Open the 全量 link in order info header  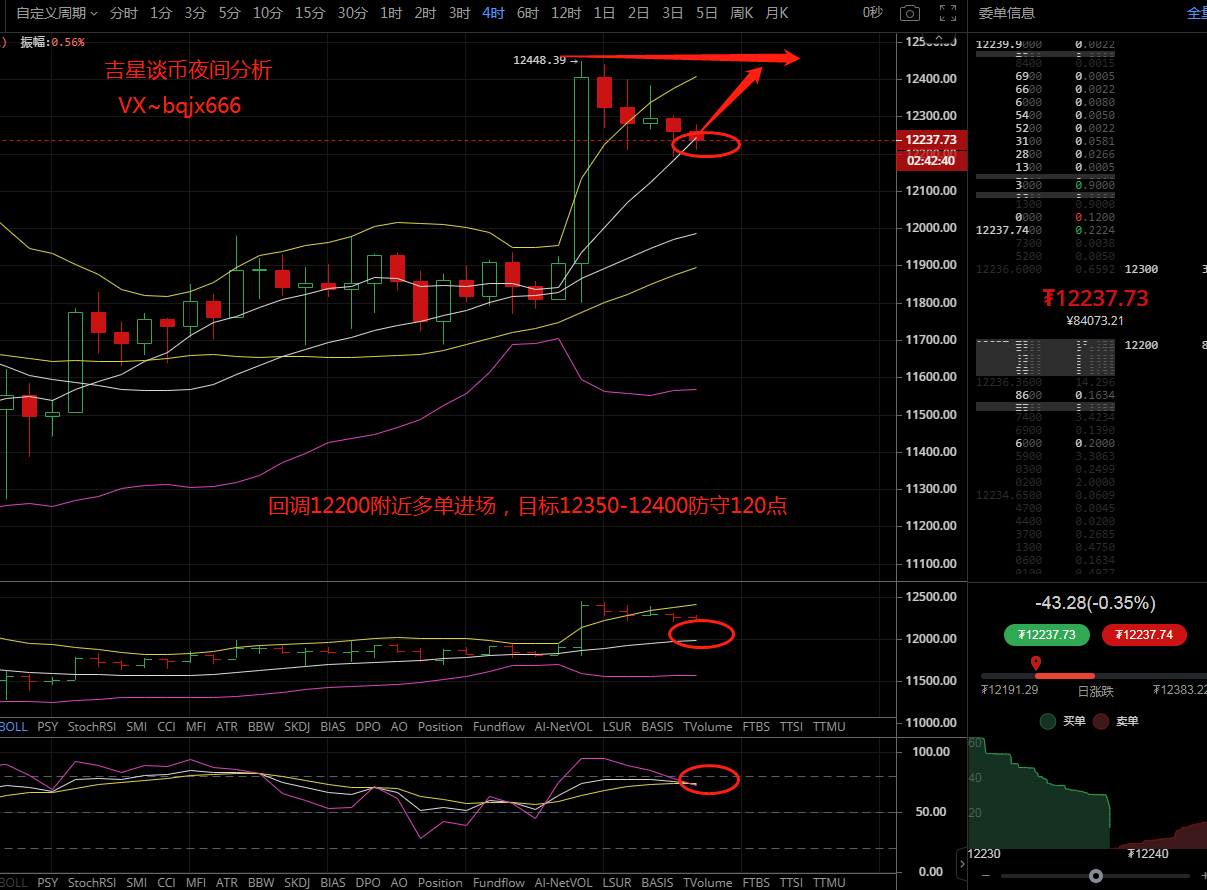(x=1196, y=13)
